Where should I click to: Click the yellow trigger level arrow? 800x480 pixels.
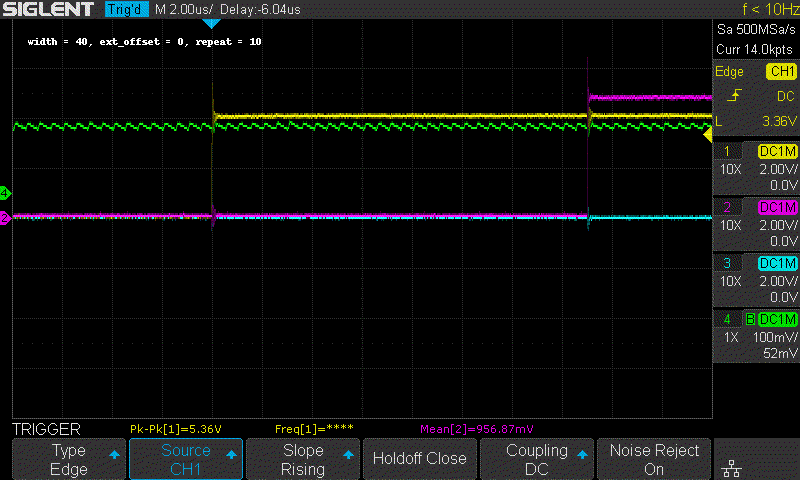pos(708,135)
